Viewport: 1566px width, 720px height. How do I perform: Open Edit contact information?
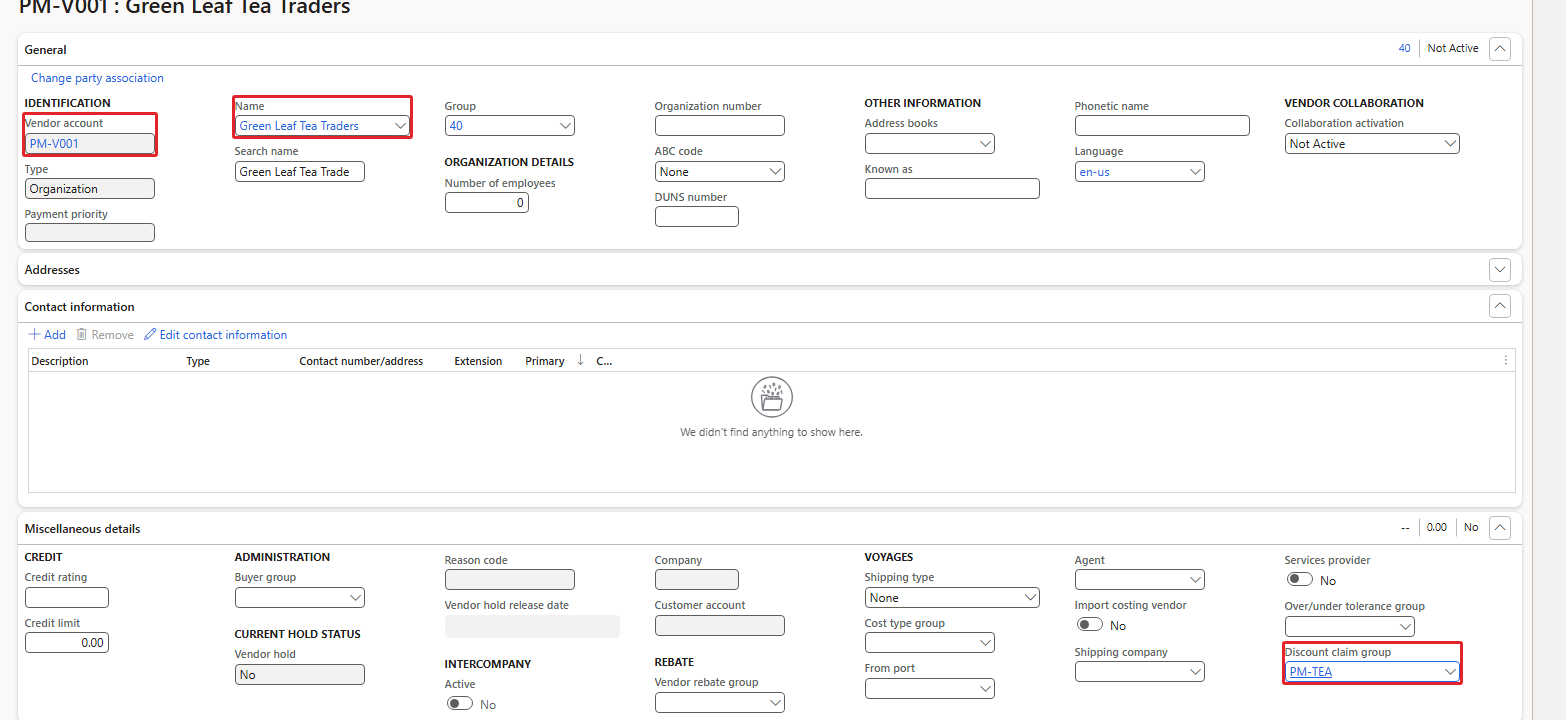pos(216,335)
